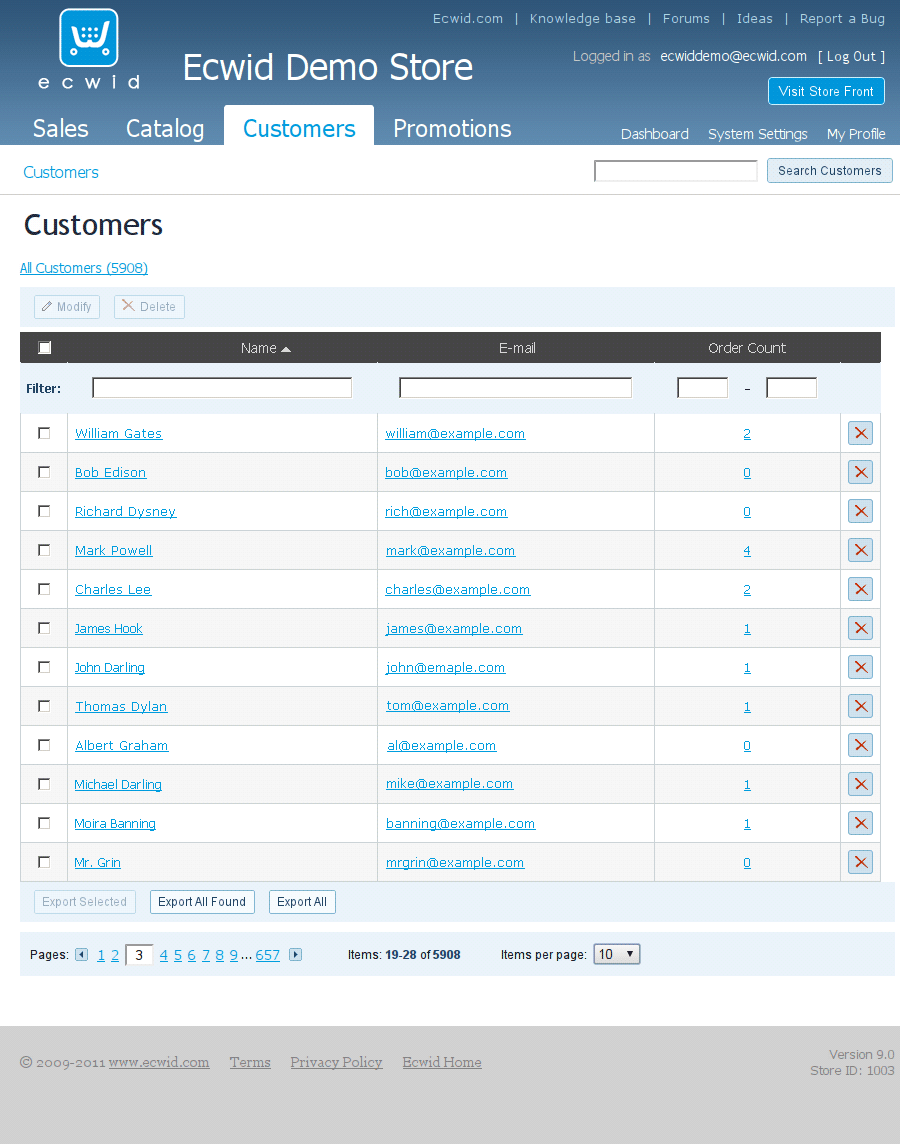The image size is (900, 1144).
Task: Delete Moira Banning row with red X
Action: click(861, 824)
